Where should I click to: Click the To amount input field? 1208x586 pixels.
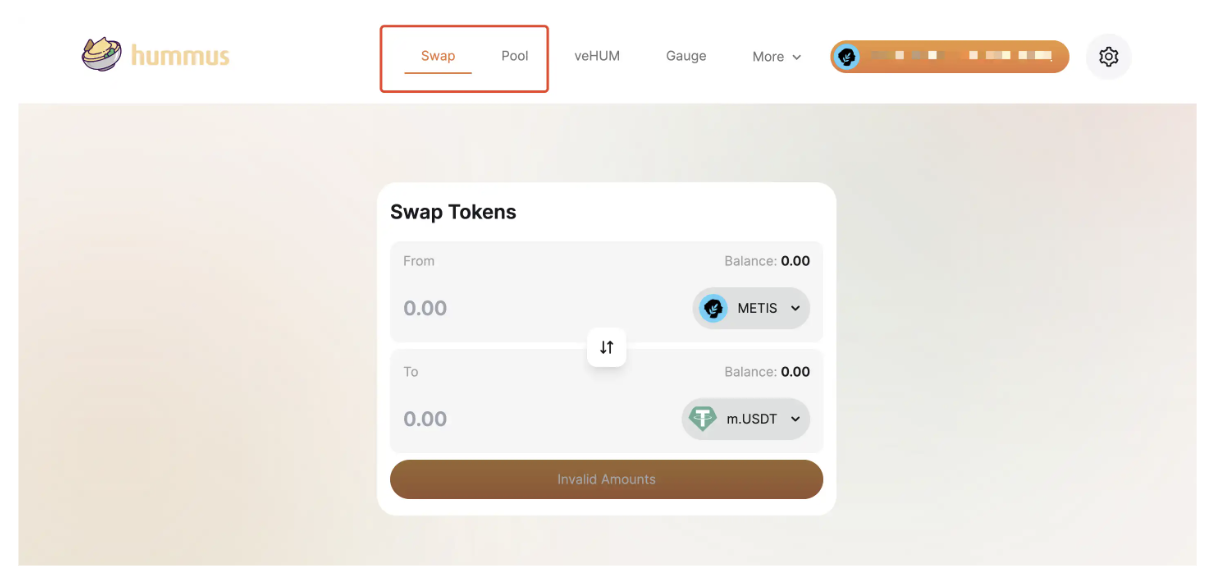pyautogui.click(x=540, y=419)
